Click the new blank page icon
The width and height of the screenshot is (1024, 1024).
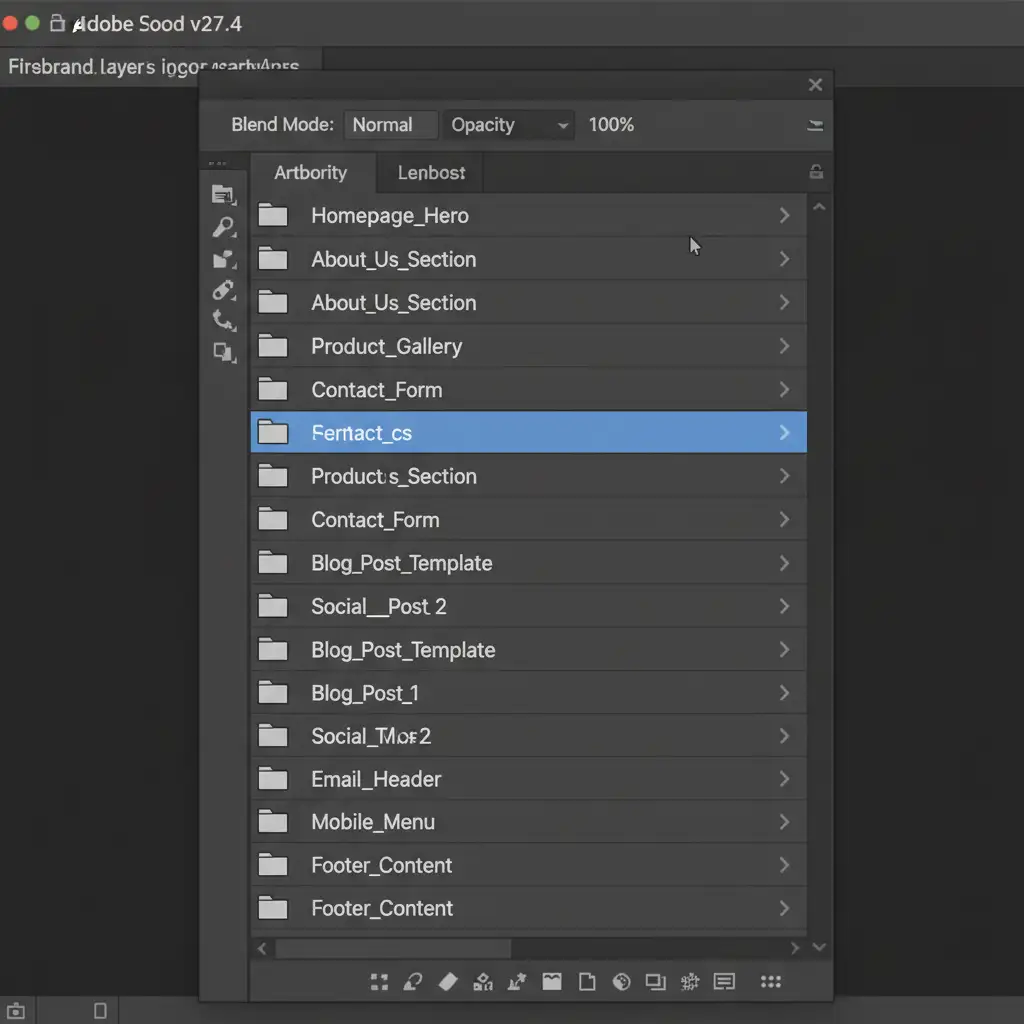pos(587,981)
